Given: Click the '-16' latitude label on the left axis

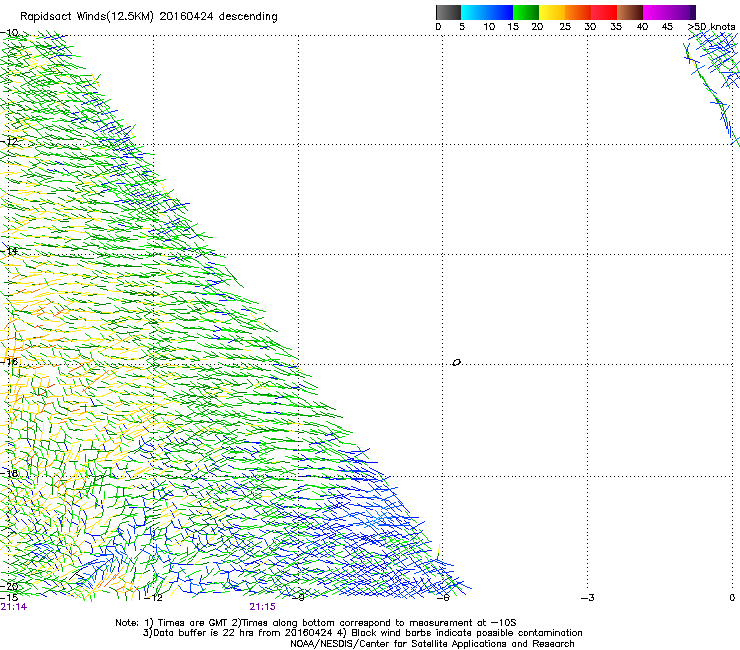Looking at the screenshot, I should 9,362.
